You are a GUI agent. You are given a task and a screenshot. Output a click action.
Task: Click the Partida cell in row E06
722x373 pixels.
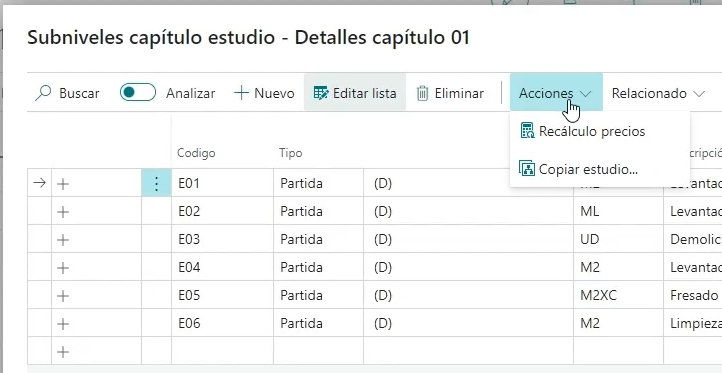pyautogui.click(x=319, y=323)
